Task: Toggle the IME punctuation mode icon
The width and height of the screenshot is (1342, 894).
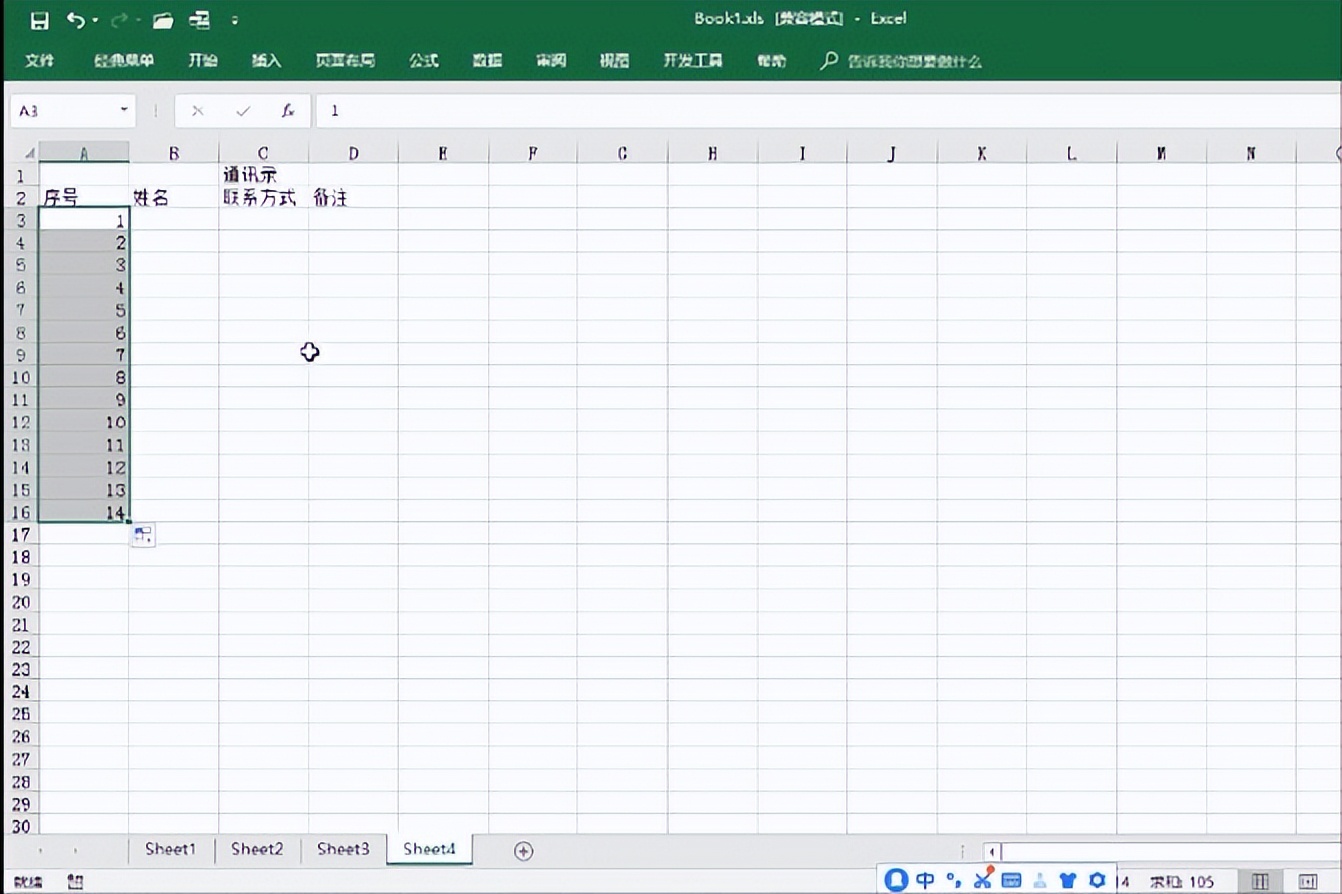Action: [954, 880]
